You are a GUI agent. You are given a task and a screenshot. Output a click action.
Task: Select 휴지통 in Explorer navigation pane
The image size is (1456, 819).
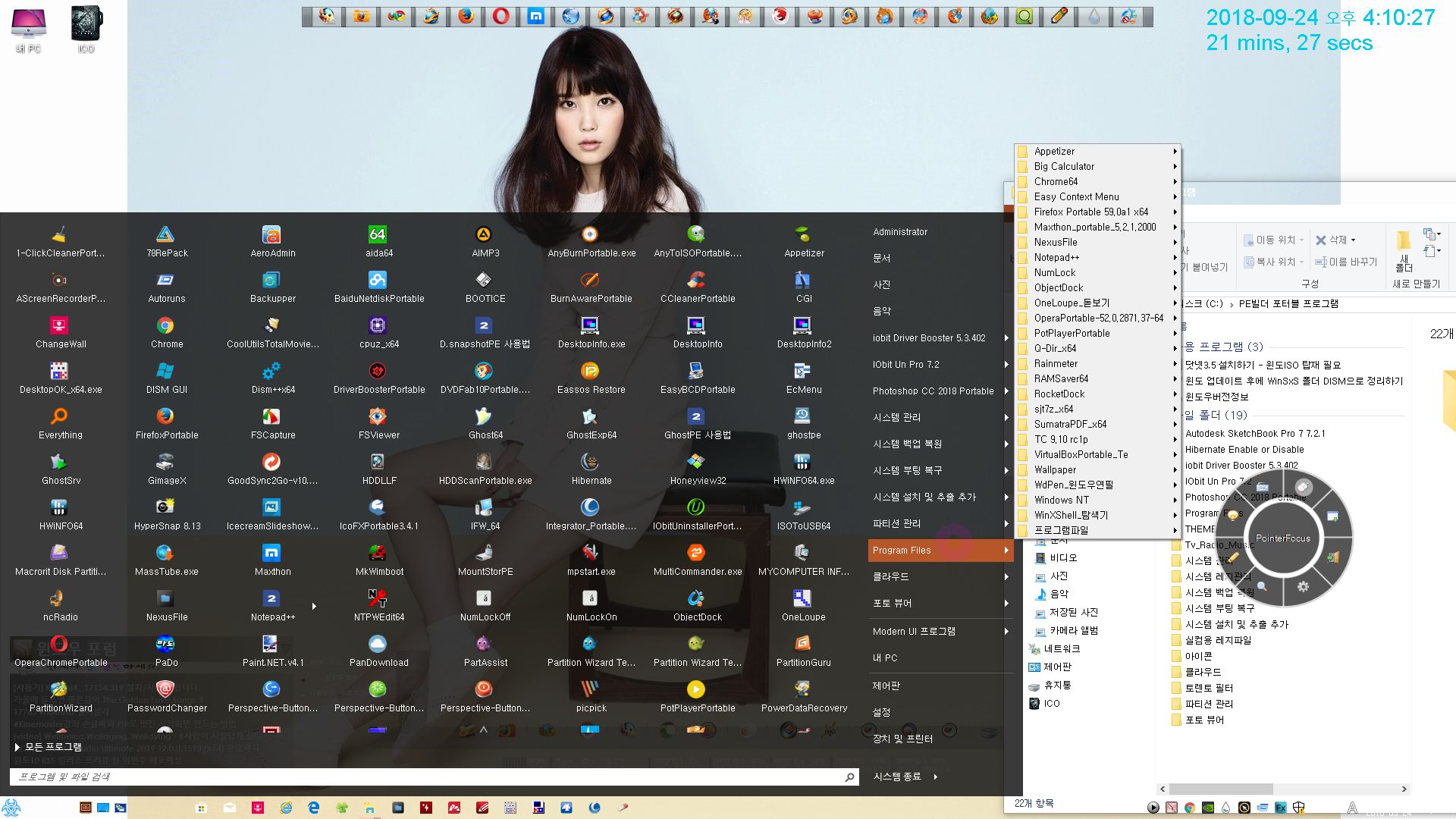tap(1050, 686)
